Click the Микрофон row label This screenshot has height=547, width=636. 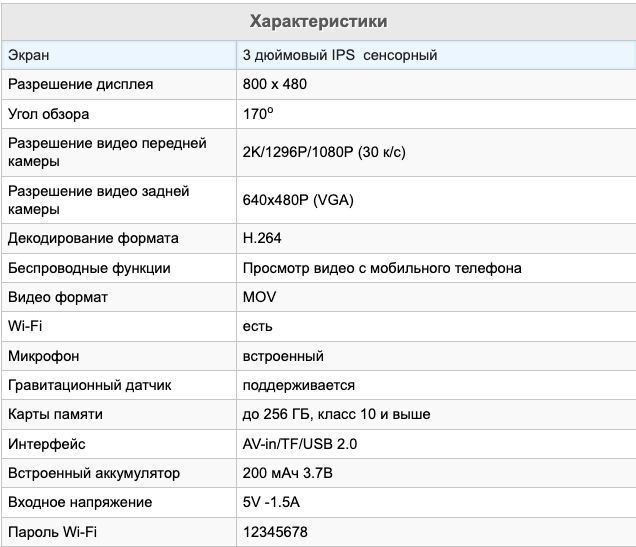coord(44,356)
